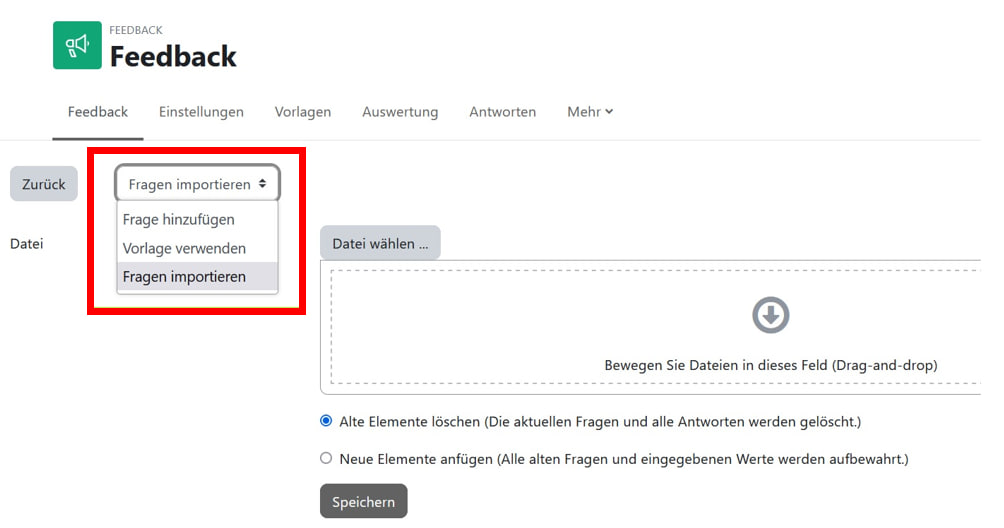The image size is (1004, 528).
Task: Click inside the drag-and-drop file area
Action: pos(650,340)
